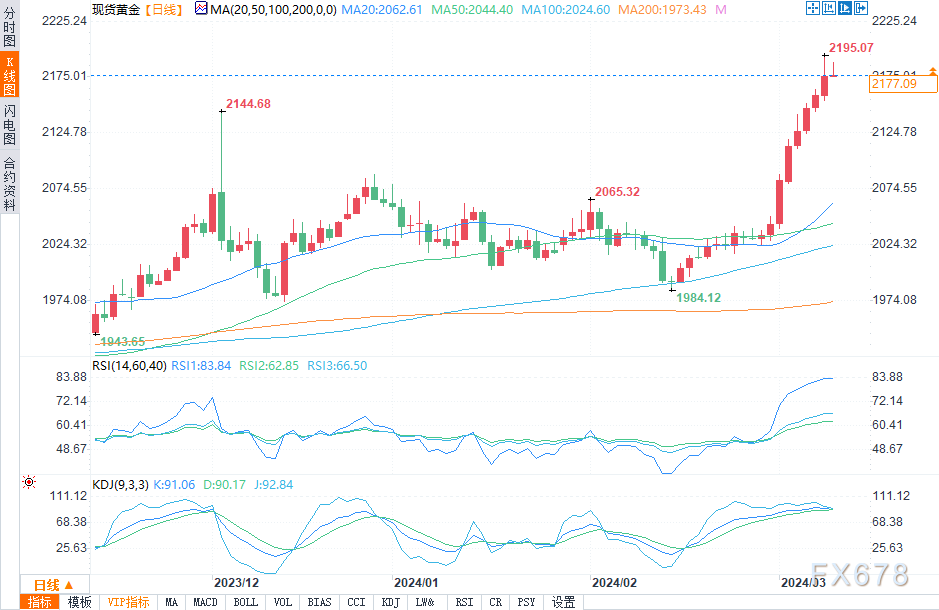
Task: Click the chart range-fit icon
Action: 829,8
